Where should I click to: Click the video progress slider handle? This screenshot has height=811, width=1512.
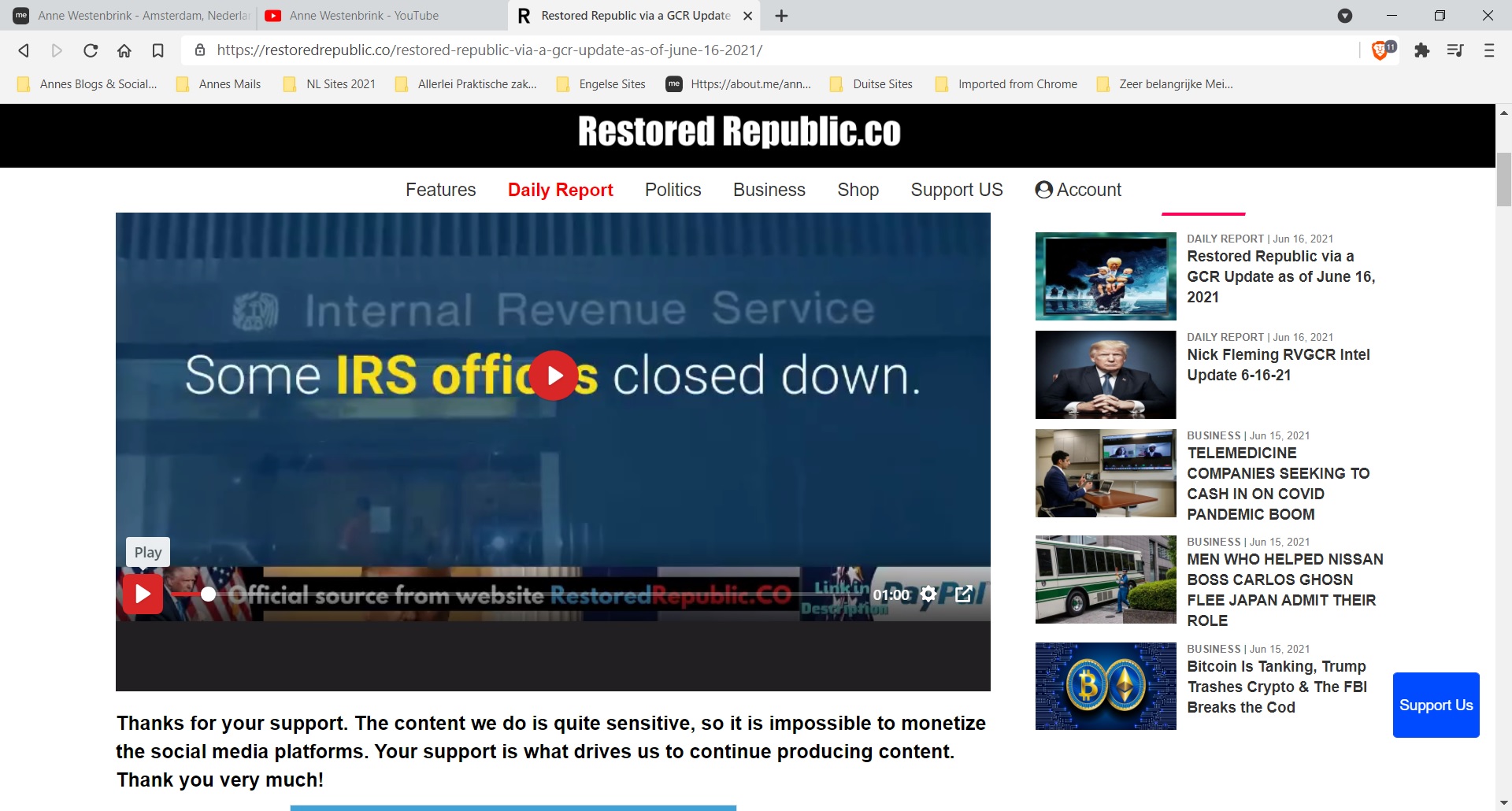pyautogui.click(x=208, y=594)
